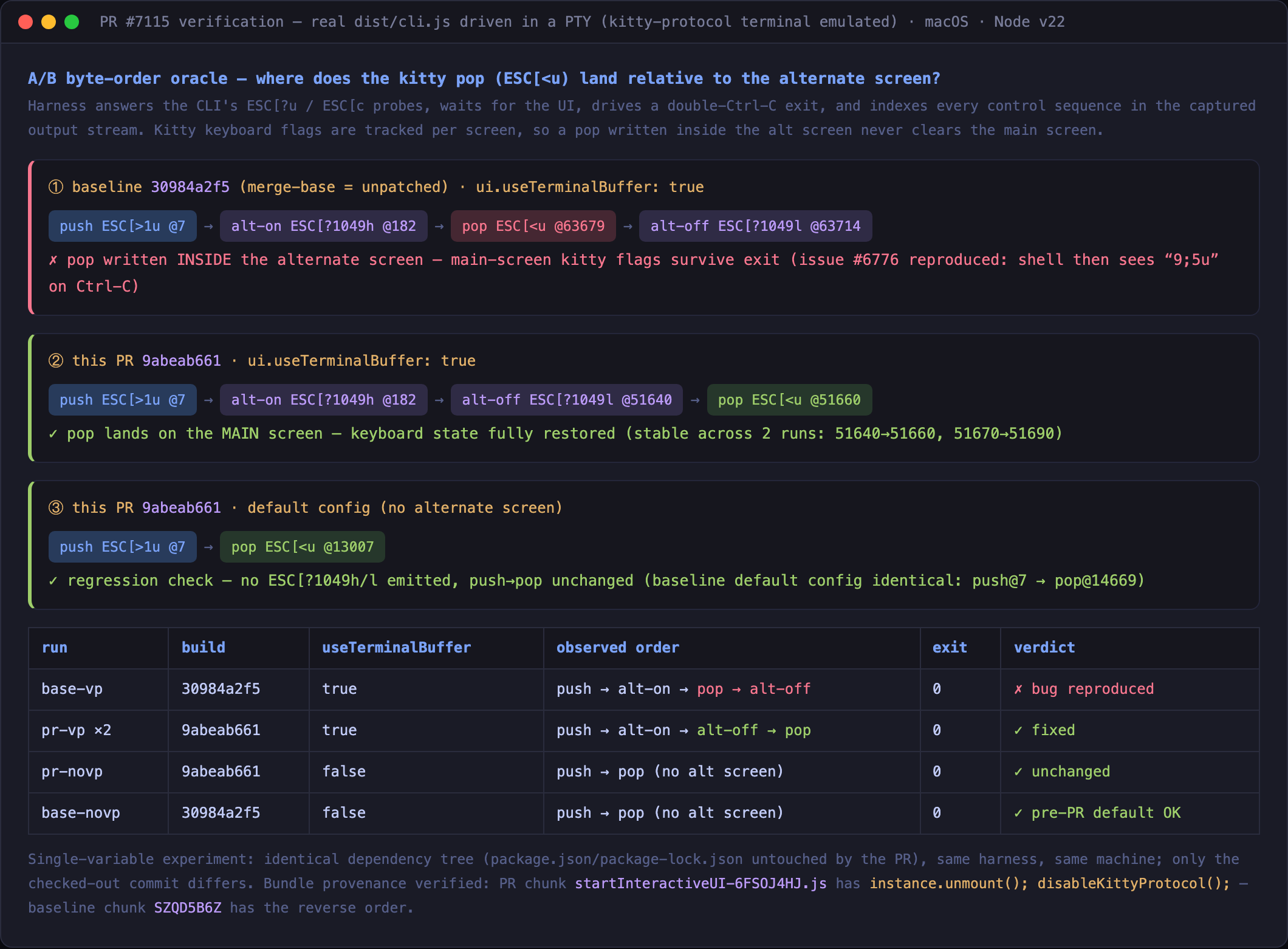Viewport: 1288px width, 949px height.
Task: Click the green maximize window button
Action: click(x=72, y=22)
